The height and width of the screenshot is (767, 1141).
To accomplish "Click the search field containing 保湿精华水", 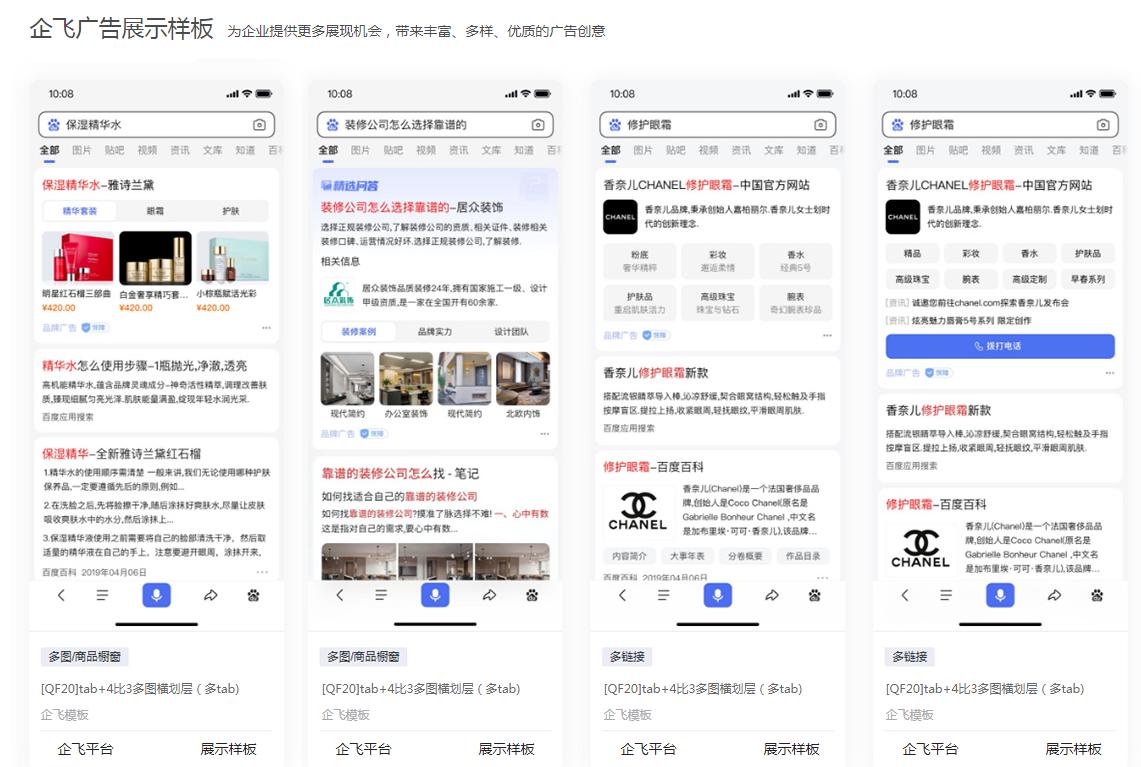I will pyautogui.click(x=156, y=125).
